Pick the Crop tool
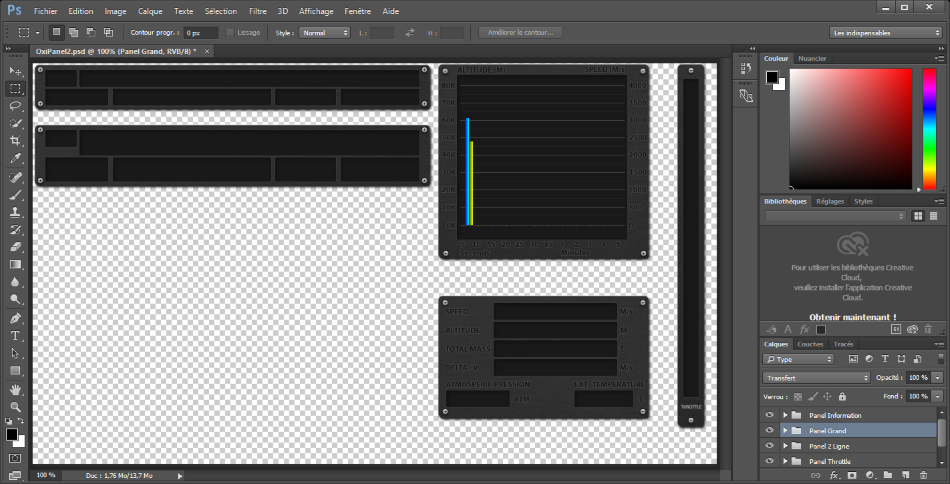Screen dimensions: 950x484 click(x=15, y=141)
